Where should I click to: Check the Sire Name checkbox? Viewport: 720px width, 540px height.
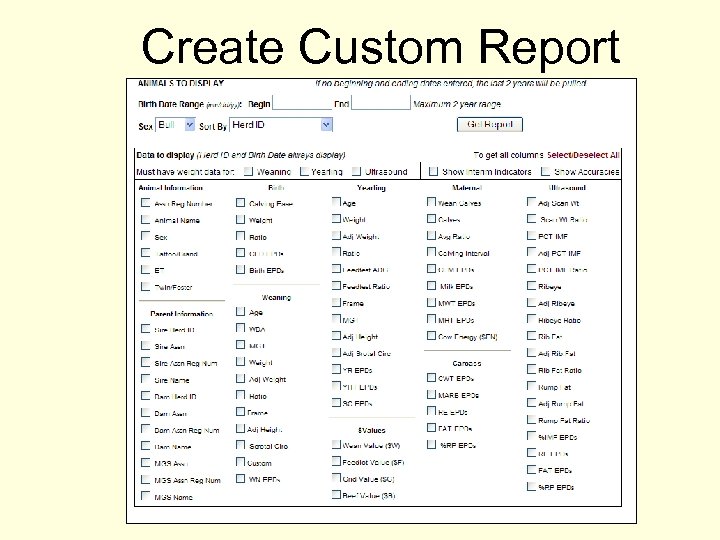point(146,379)
